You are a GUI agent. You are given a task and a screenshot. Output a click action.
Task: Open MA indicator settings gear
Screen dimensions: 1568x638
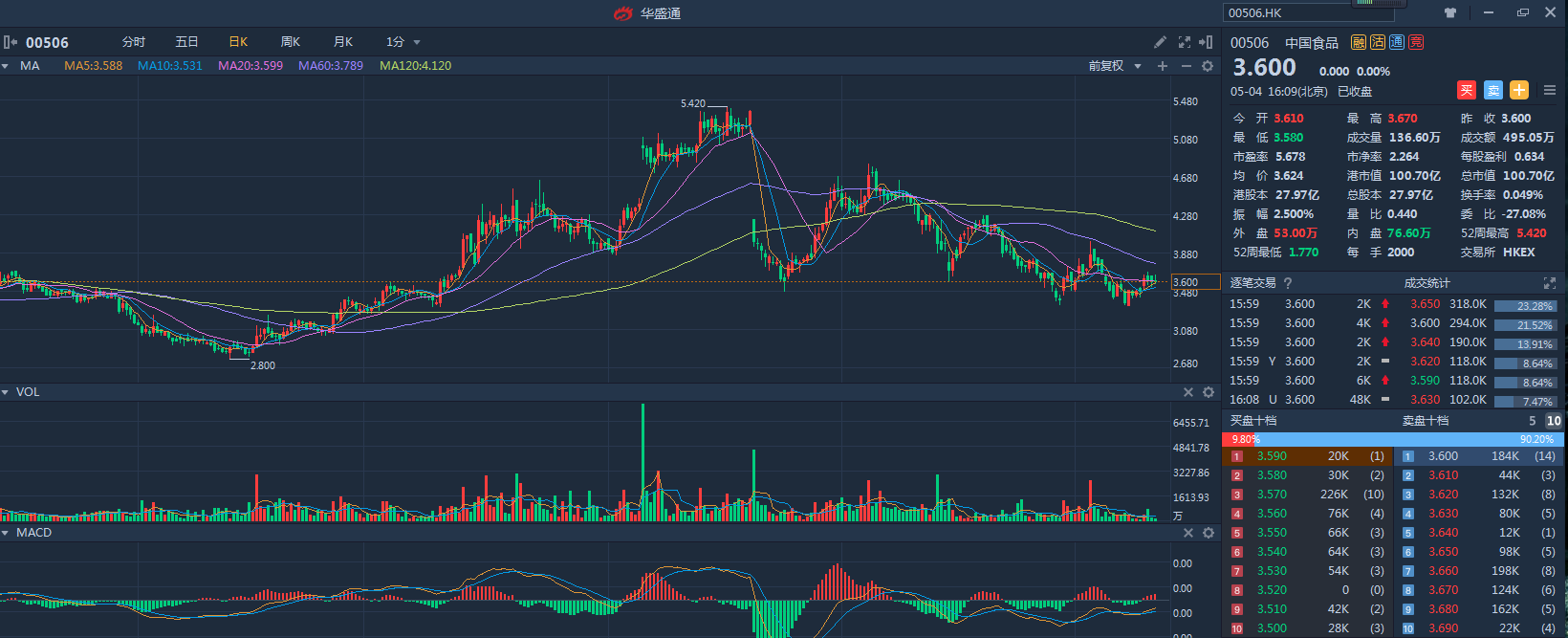(1208, 66)
